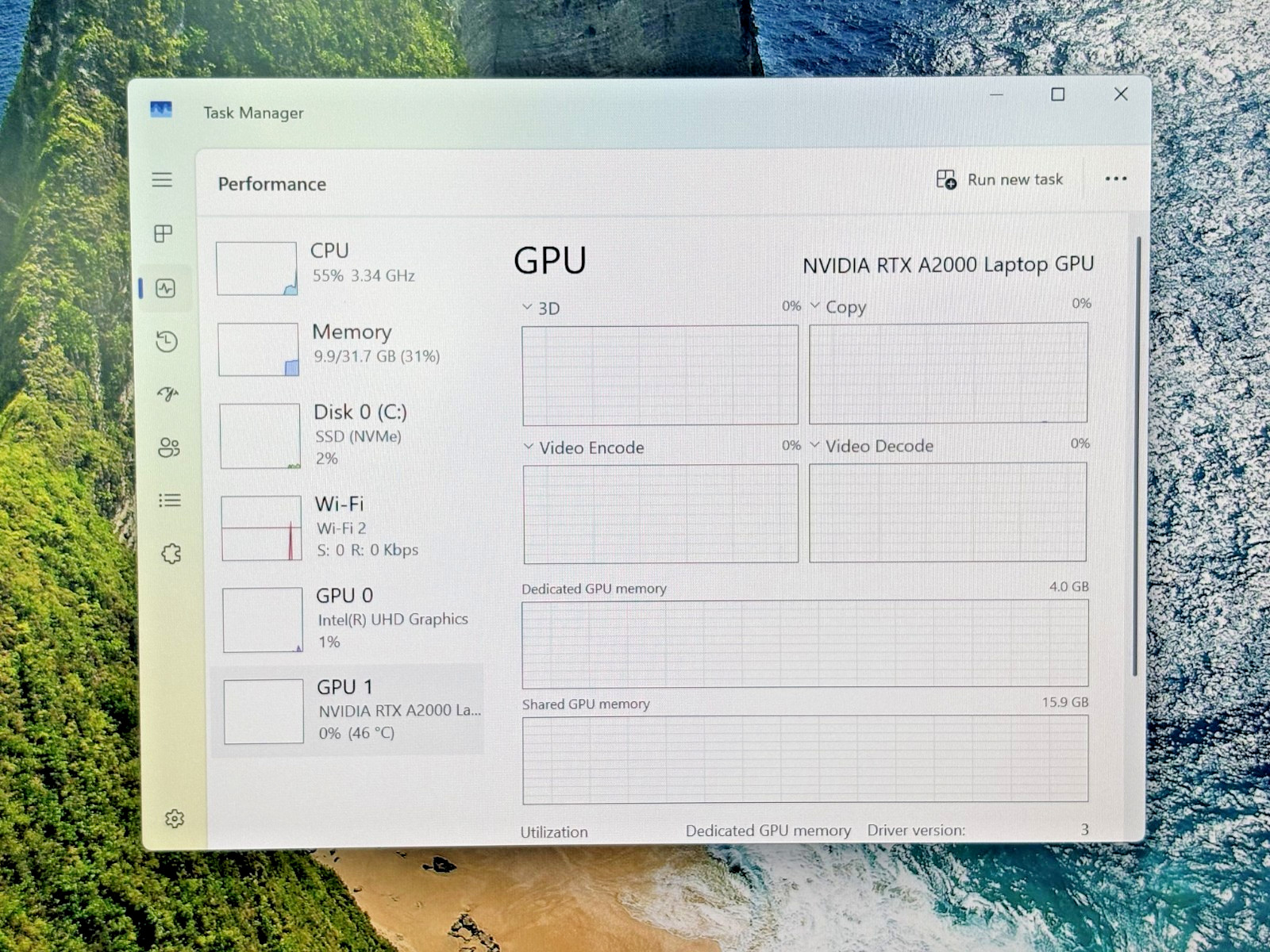Open Task Manager settings gear

point(175,818)
